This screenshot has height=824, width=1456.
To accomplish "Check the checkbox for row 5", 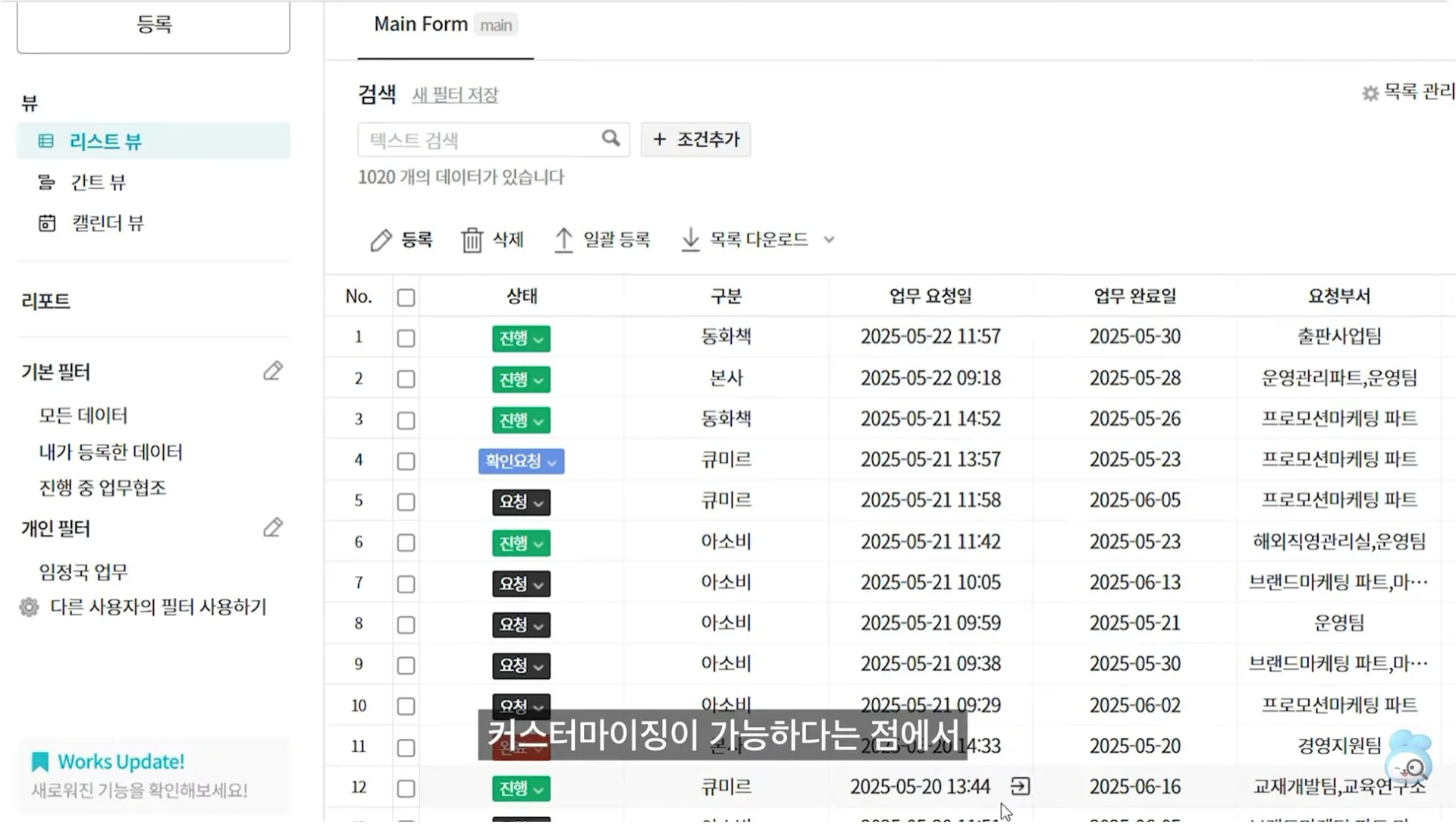I will [406, 502].
